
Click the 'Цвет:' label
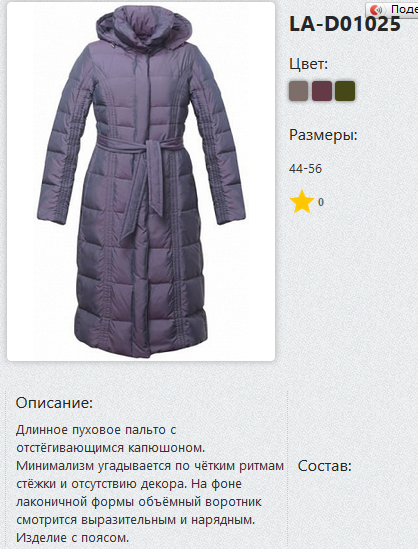point(308,64)
